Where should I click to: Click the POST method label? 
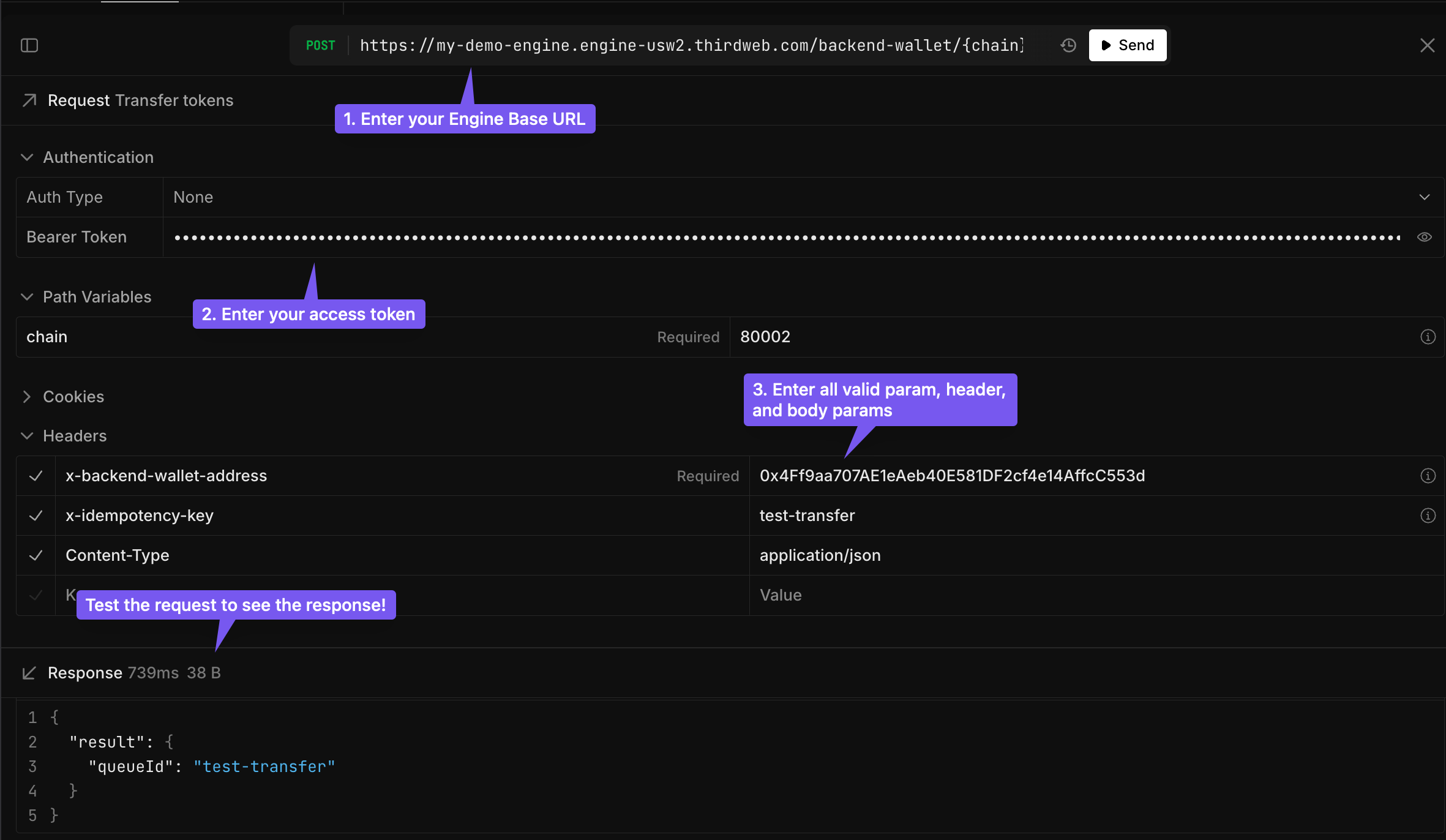pos(320,45)
